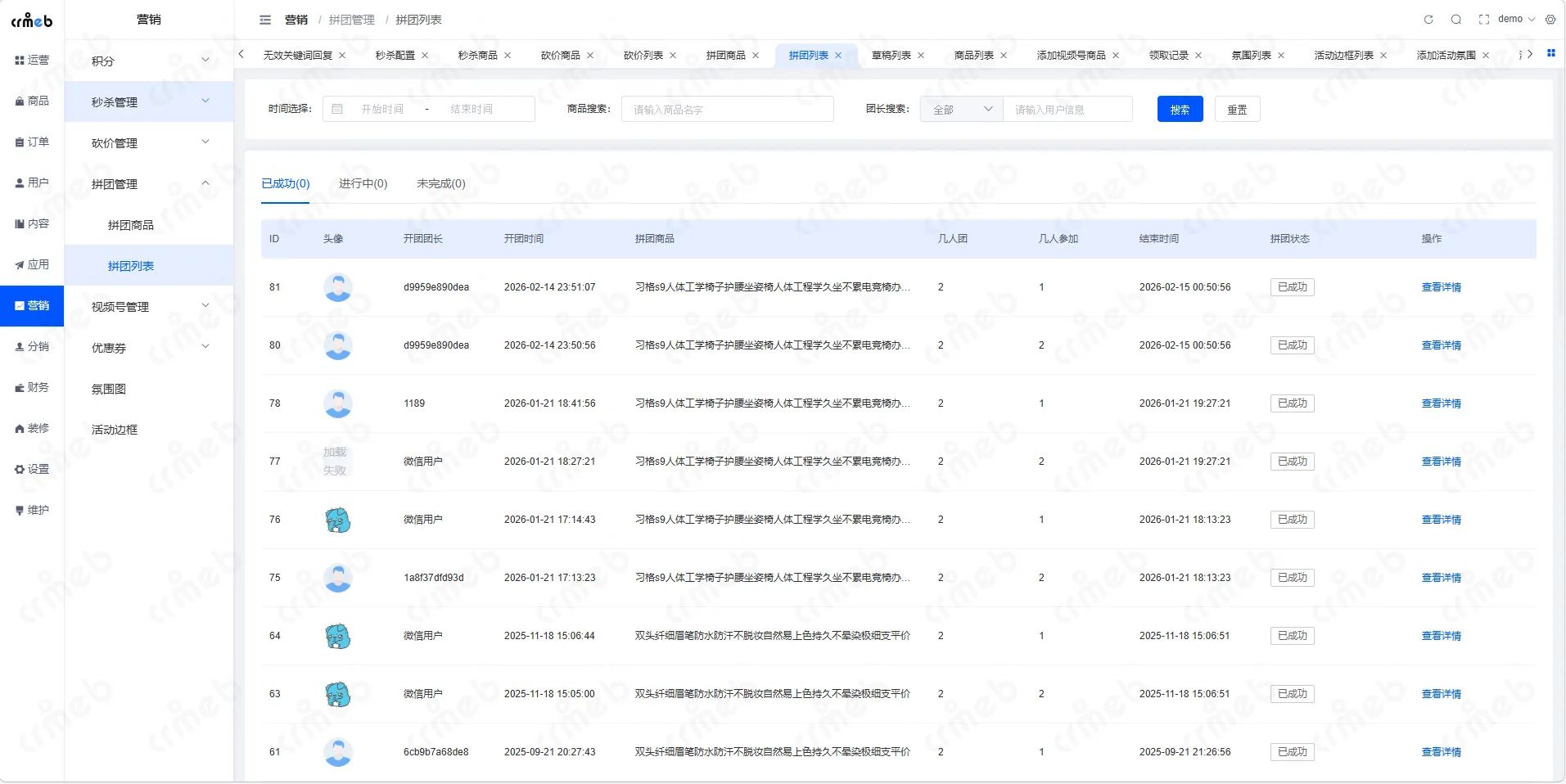The width and height of the screenshot is (1566, 784).
Task: Click the 重置 button
Action: point(1237,109)
